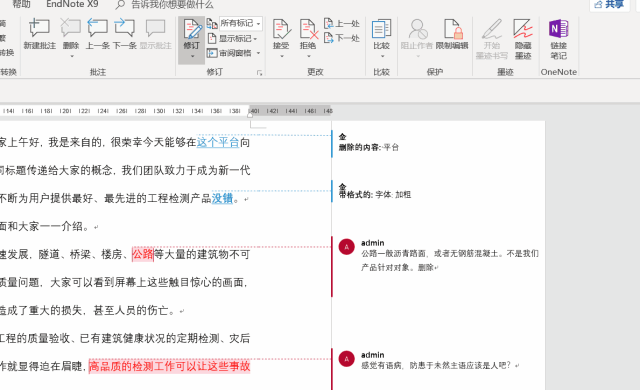The image size is (640, 390).
Task: Click the text 面和大家一一介绍
Action: [44, 226]
